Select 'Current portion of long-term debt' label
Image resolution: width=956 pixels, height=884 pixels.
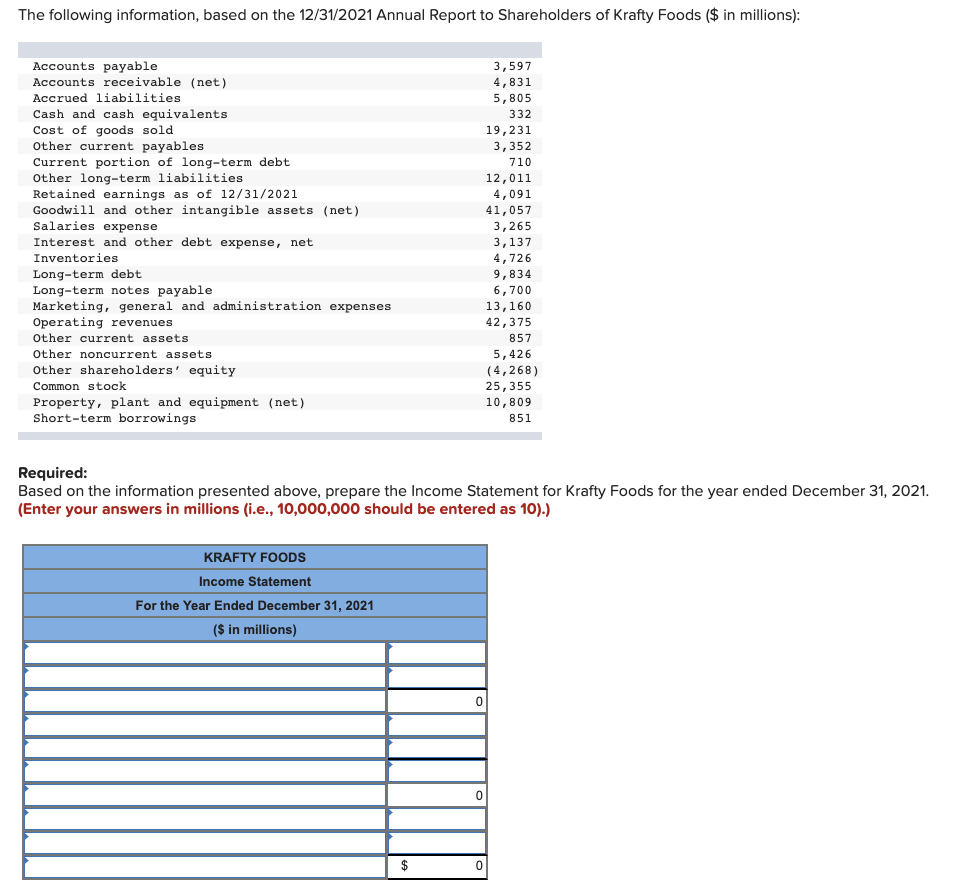[x=162, y=162]
